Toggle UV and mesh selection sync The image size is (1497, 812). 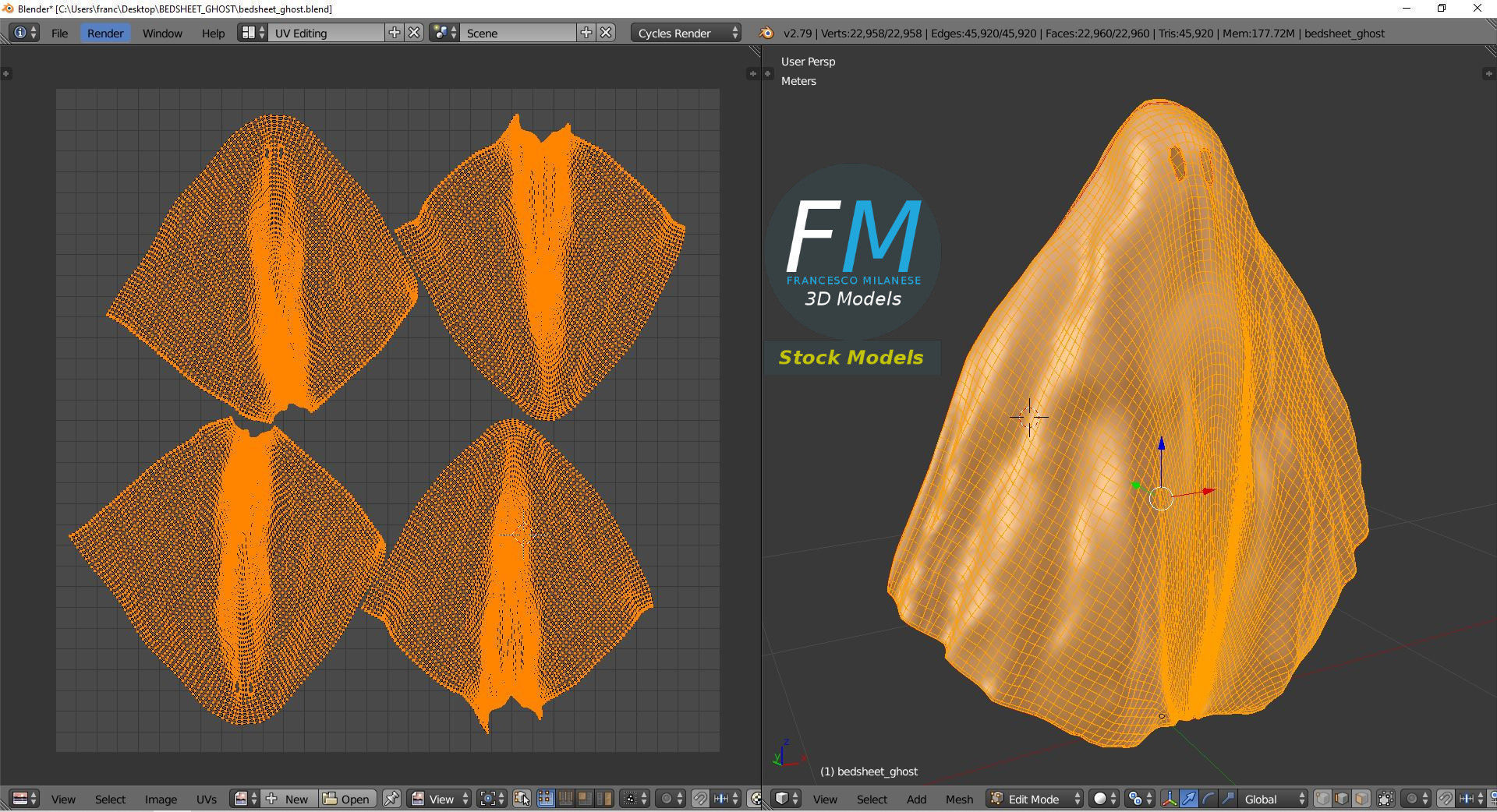(522, 799)
